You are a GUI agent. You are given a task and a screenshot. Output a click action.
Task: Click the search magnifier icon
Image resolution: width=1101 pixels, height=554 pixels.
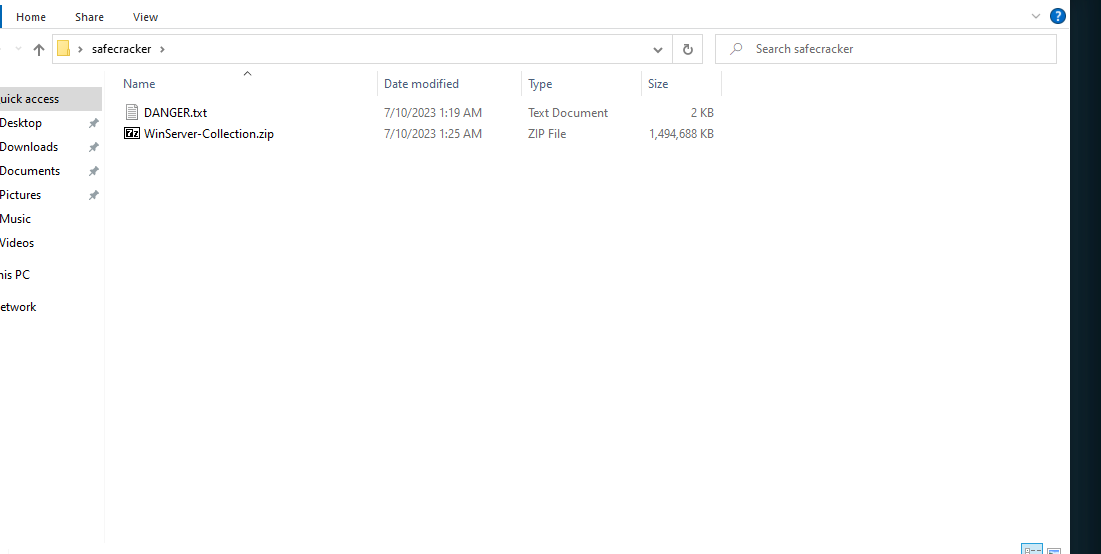(x=736, y=49)
